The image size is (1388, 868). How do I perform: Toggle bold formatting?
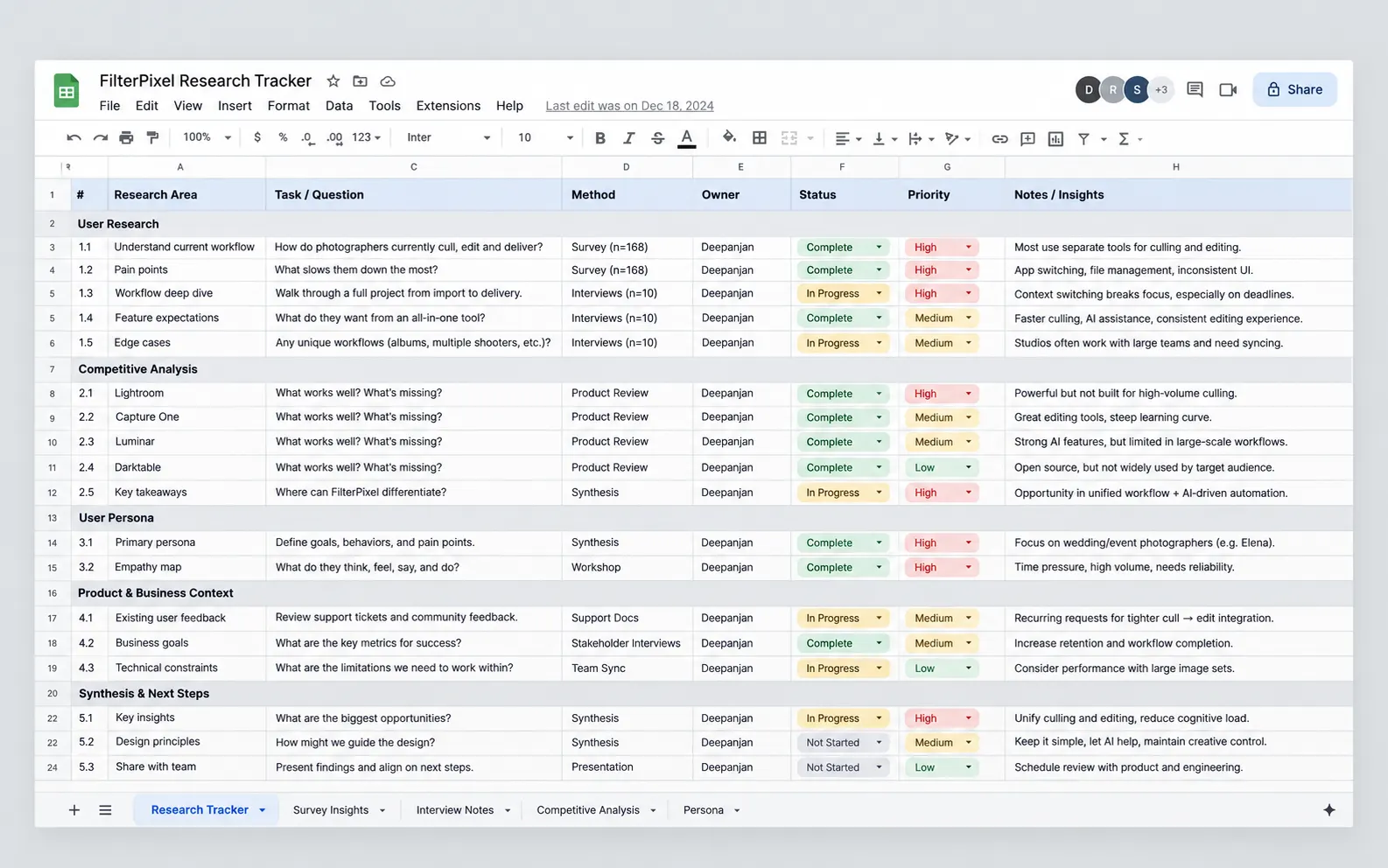pos(600,137)
